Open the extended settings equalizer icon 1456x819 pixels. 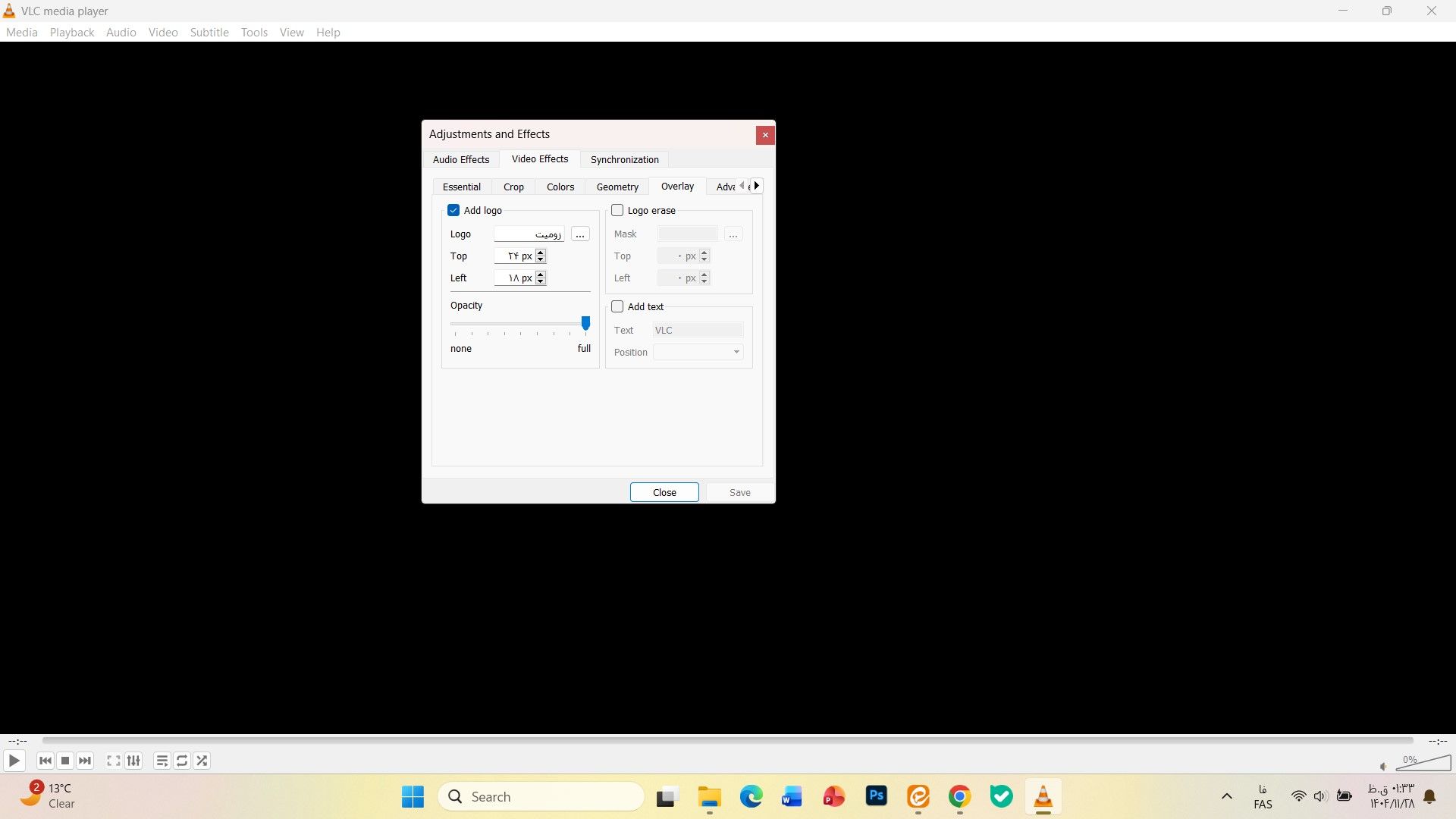tap(133, 761)
